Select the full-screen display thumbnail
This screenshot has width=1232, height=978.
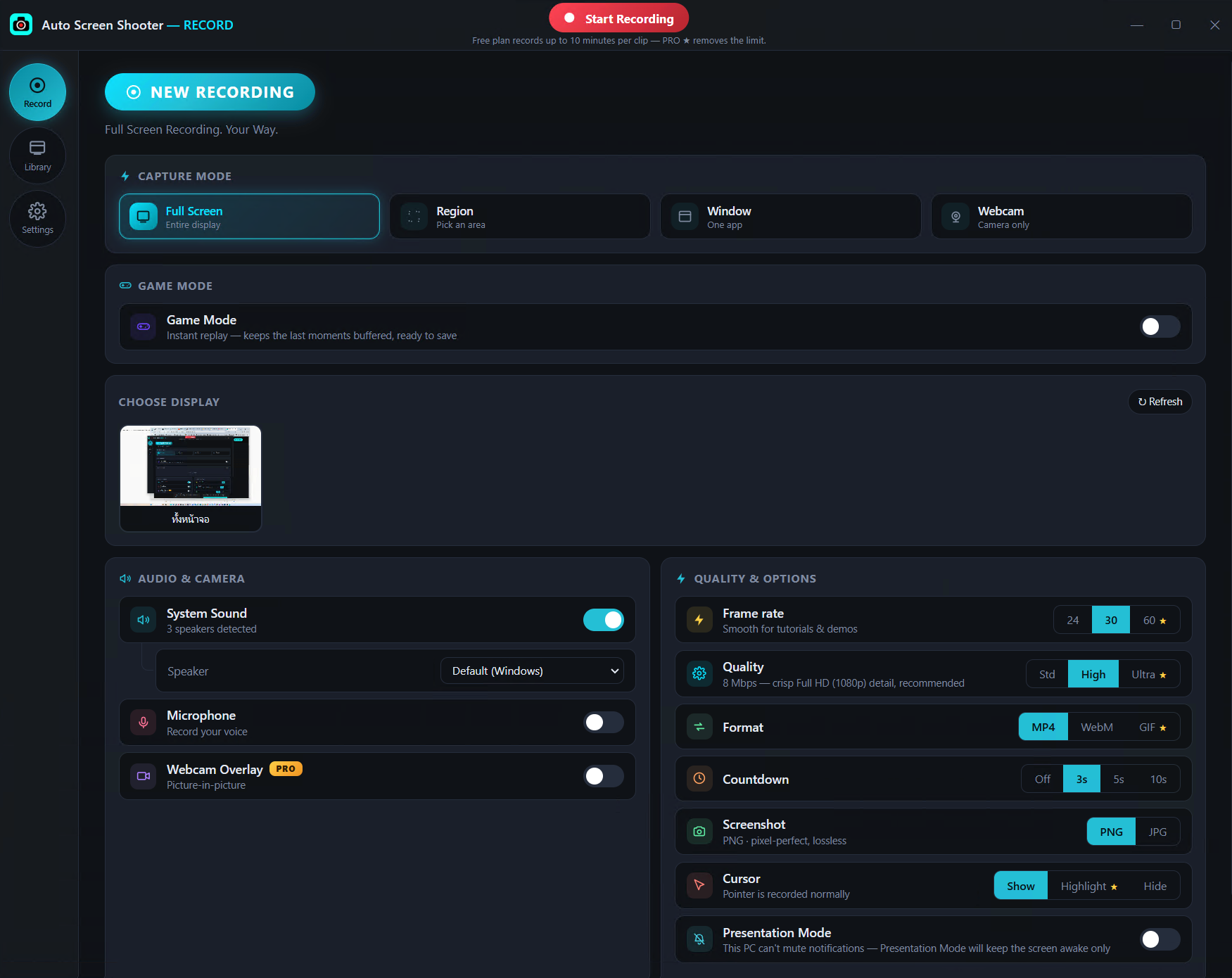click(191, 478)
